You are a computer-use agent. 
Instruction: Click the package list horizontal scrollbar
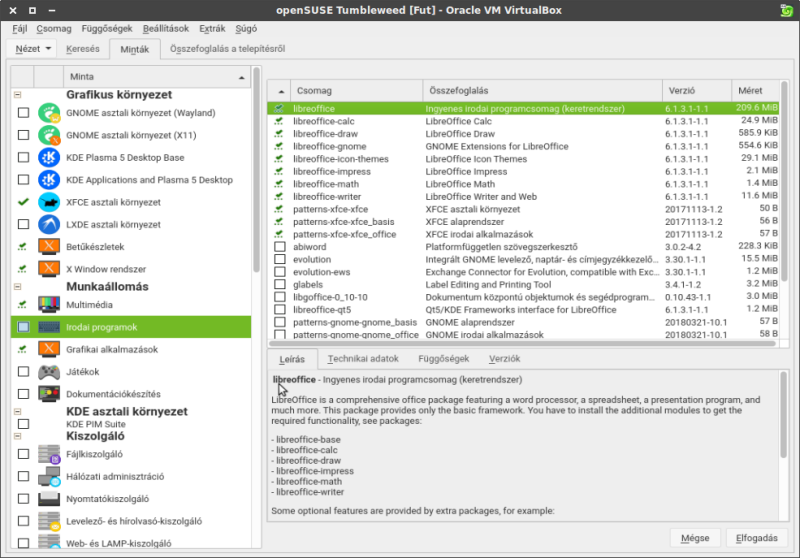[x=523, y=343]
